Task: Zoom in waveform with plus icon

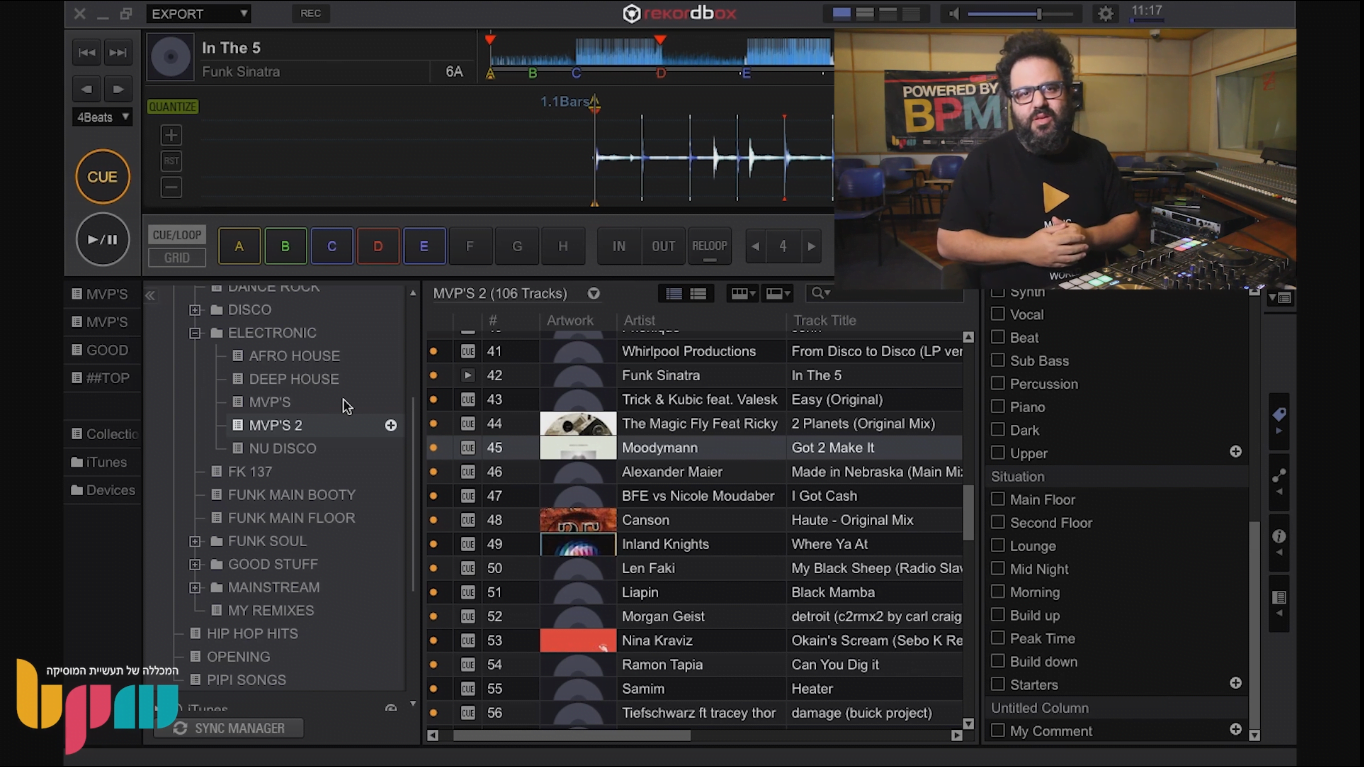Action: (x=171, y=135)
